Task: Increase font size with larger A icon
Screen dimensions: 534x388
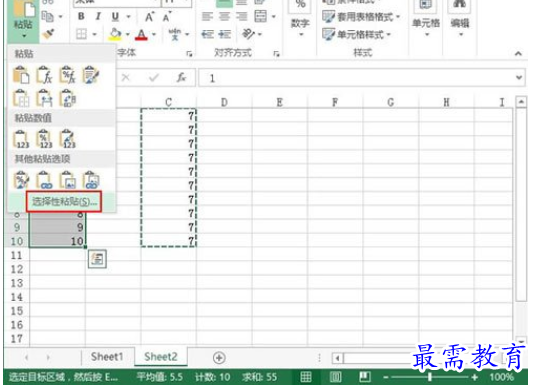Action: tap(149, 16)
